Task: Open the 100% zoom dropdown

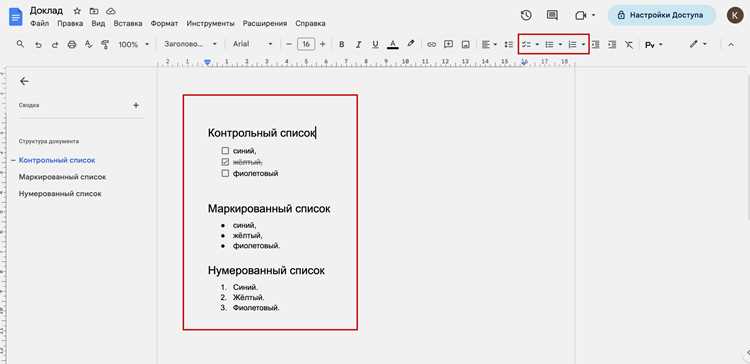Action: click(x=133, y=44)
